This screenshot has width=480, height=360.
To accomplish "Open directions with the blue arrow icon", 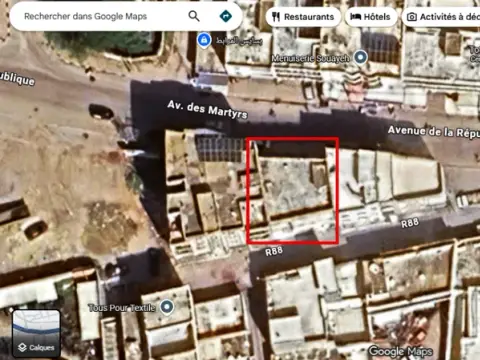I will tap(226, 16).
